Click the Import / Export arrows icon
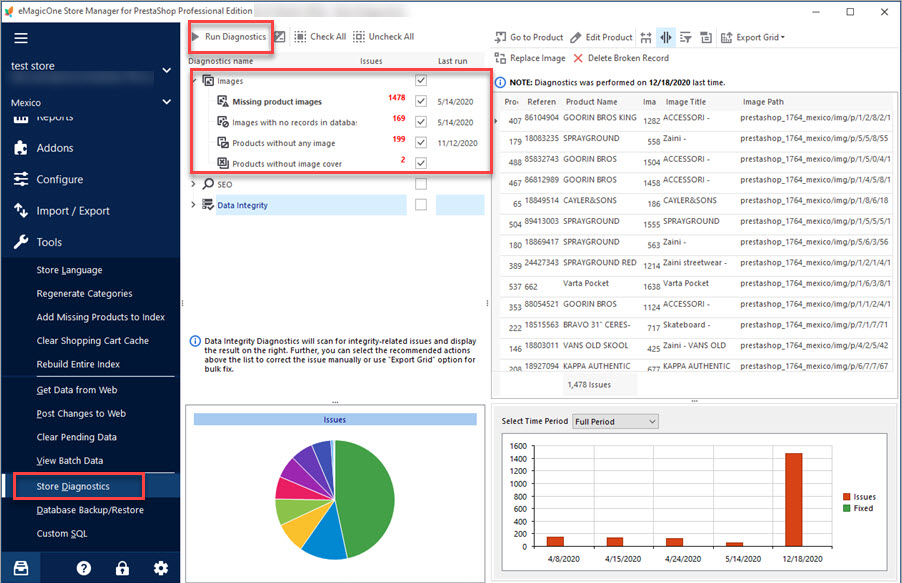 21,211
